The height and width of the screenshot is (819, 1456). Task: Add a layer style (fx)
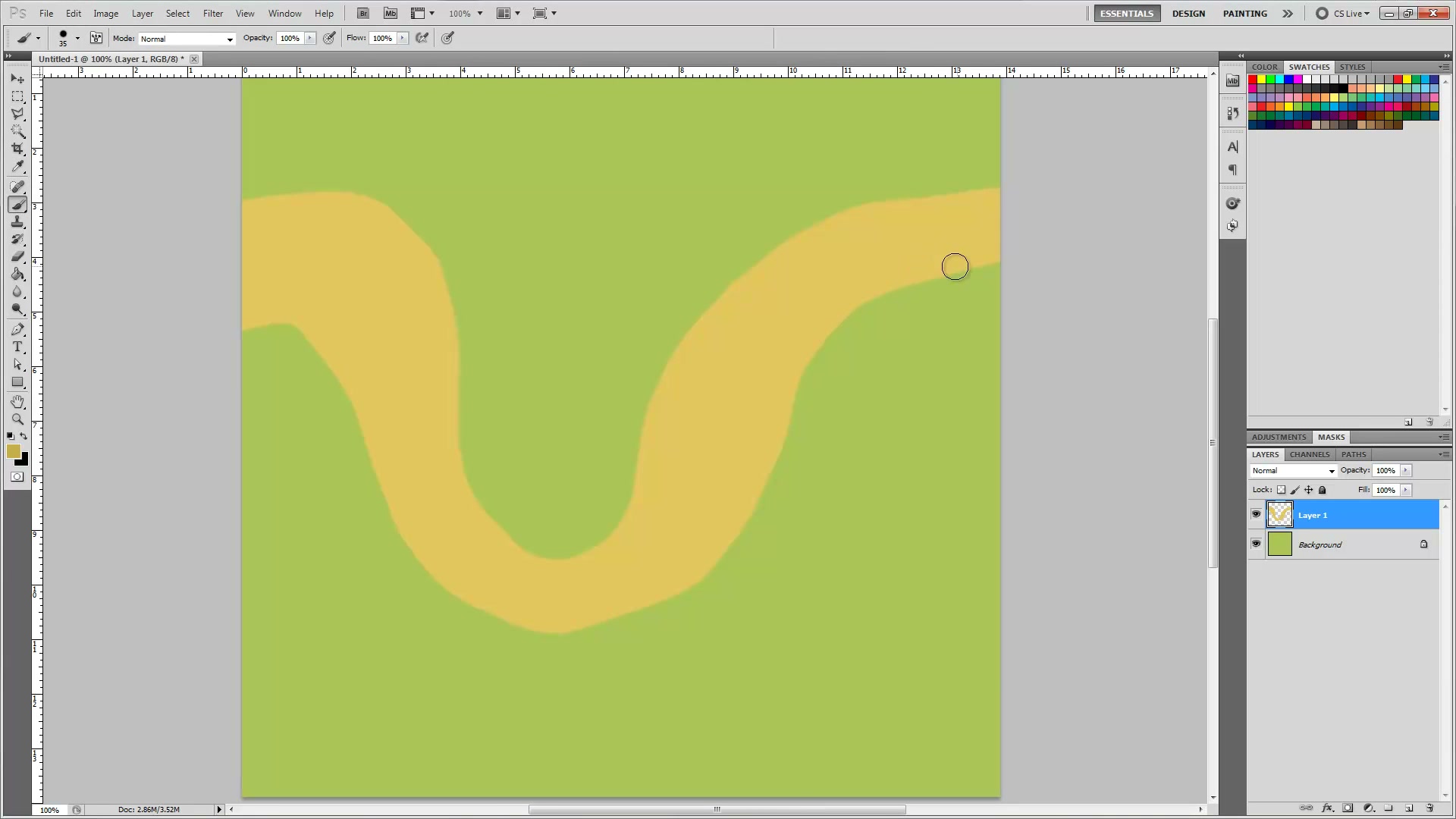pyautogui.click(x=1327, y=808)
